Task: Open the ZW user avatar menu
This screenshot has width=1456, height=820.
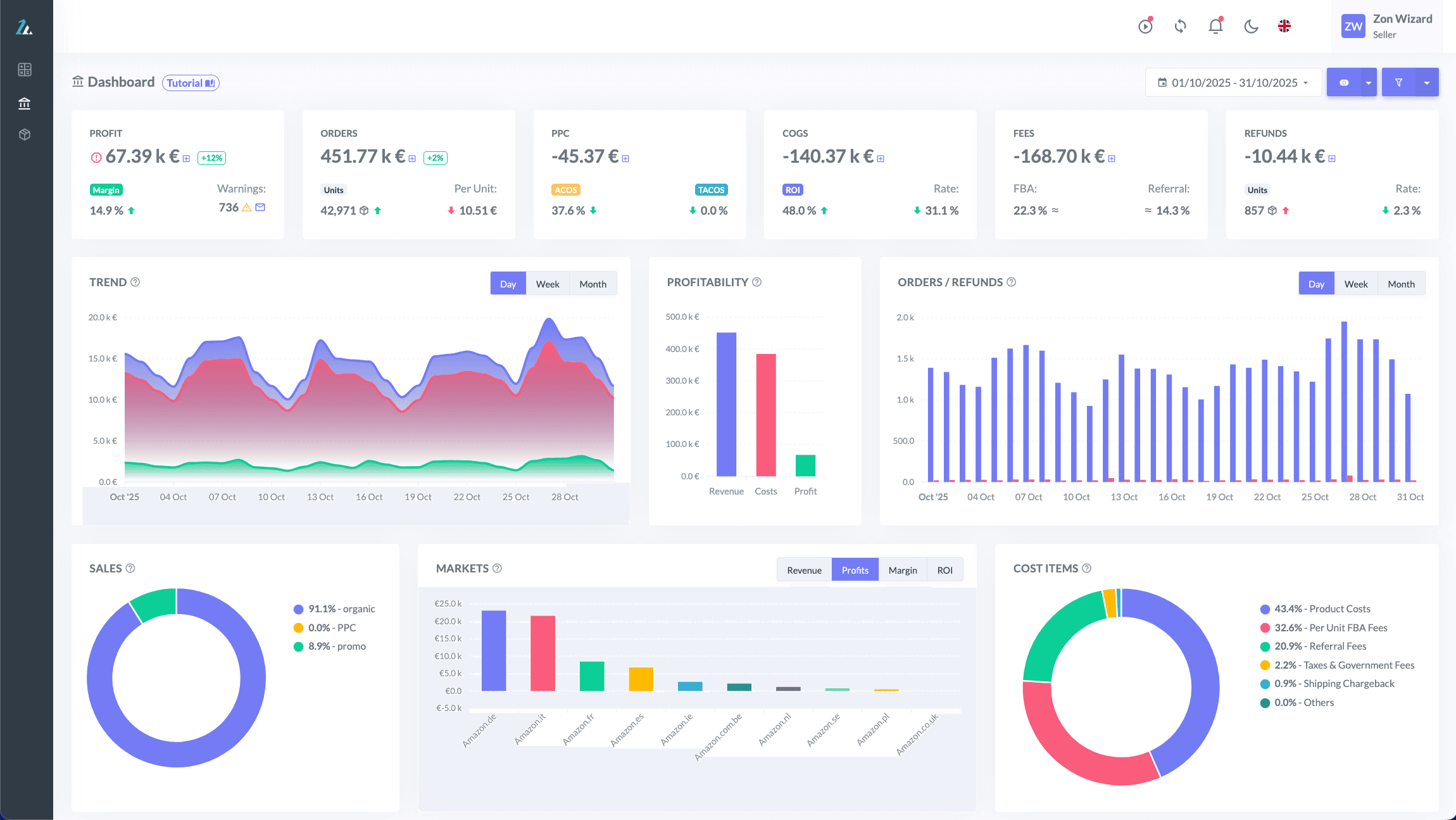Action: coord(1353,27)
